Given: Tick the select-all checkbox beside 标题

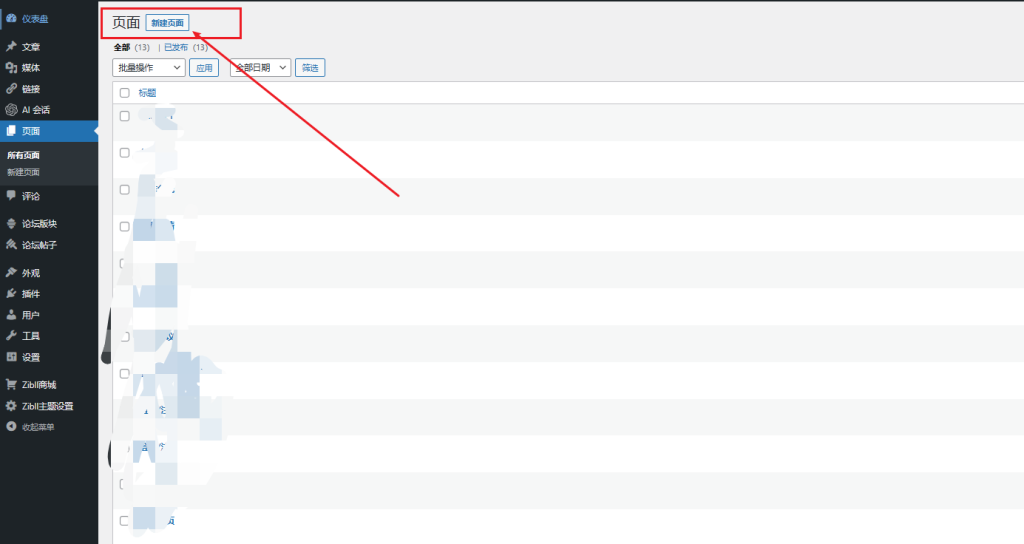Looking at the screenshot, I should [125, 93].
